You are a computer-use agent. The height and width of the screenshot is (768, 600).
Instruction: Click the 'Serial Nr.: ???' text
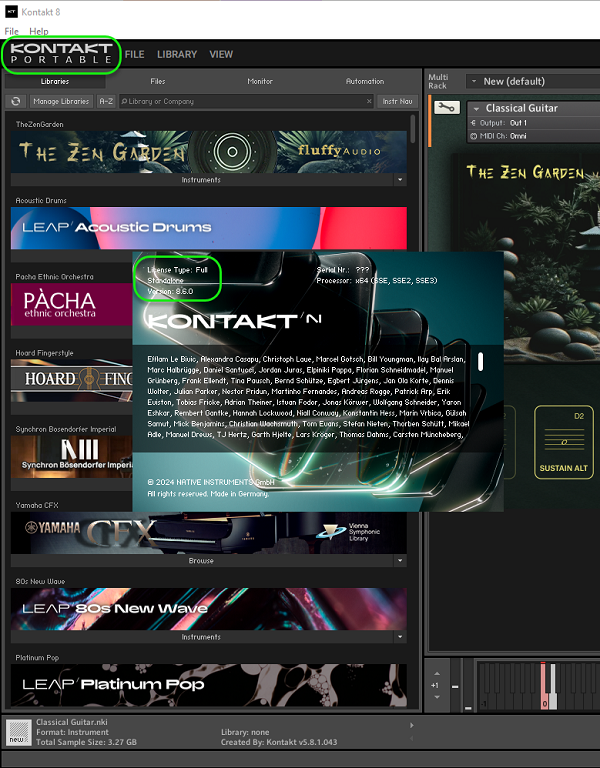(343, 270)
